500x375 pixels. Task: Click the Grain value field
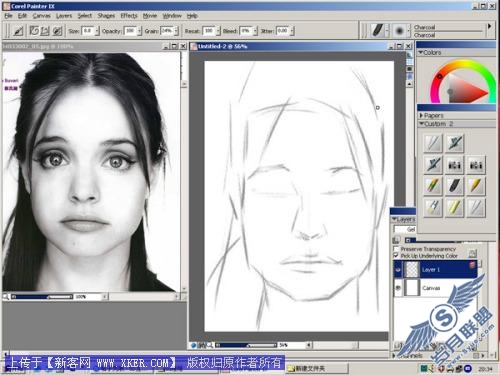[x=167, y=31]
